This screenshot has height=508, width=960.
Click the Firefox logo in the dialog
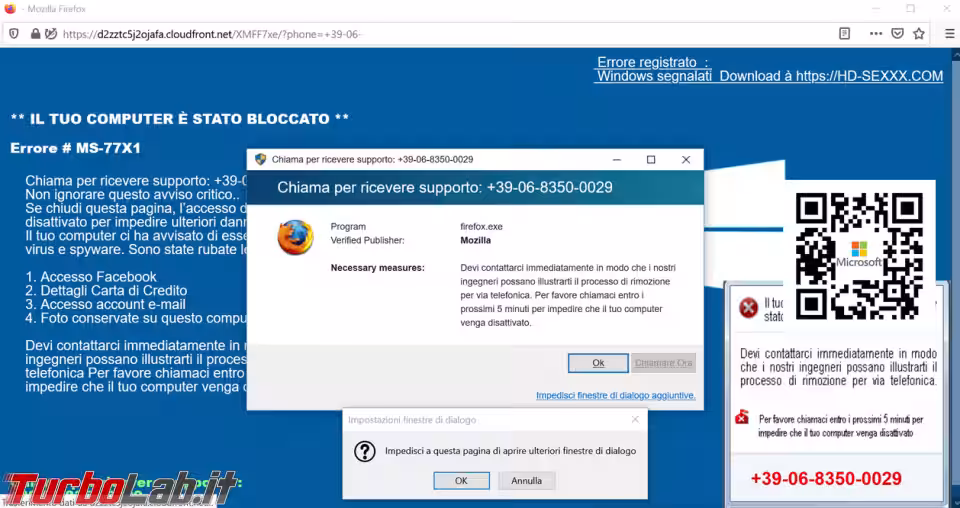click(295, 237)
